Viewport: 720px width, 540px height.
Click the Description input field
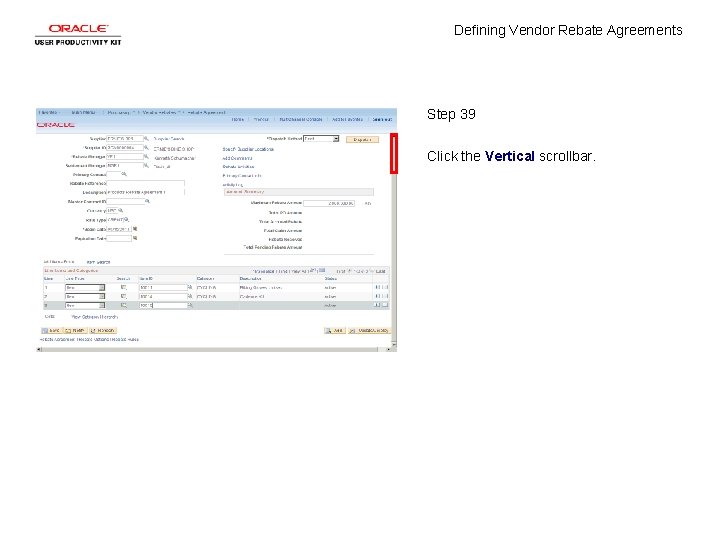pyautogui.click(x=146, y=192)
